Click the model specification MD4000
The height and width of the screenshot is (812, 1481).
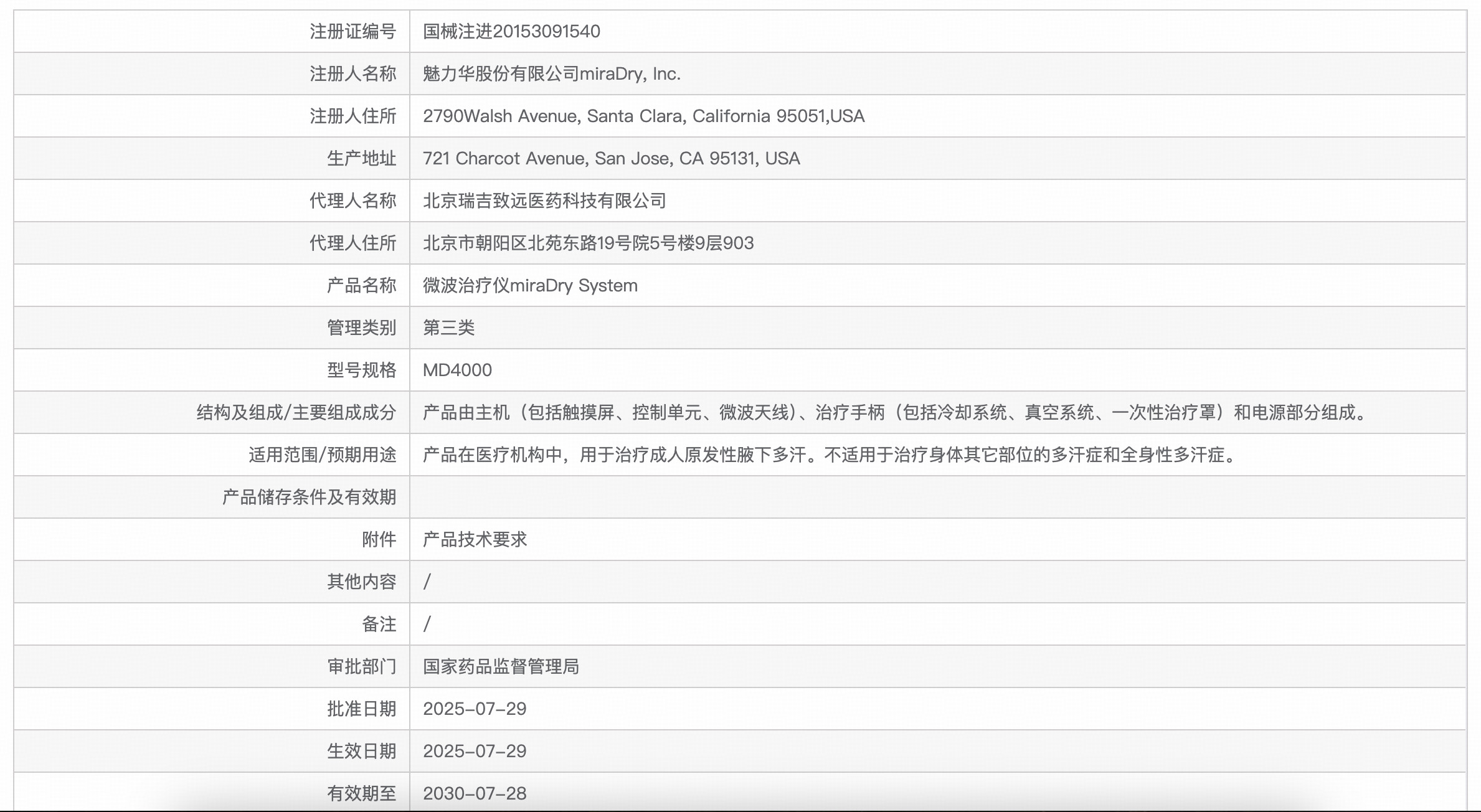coord(457,371)
